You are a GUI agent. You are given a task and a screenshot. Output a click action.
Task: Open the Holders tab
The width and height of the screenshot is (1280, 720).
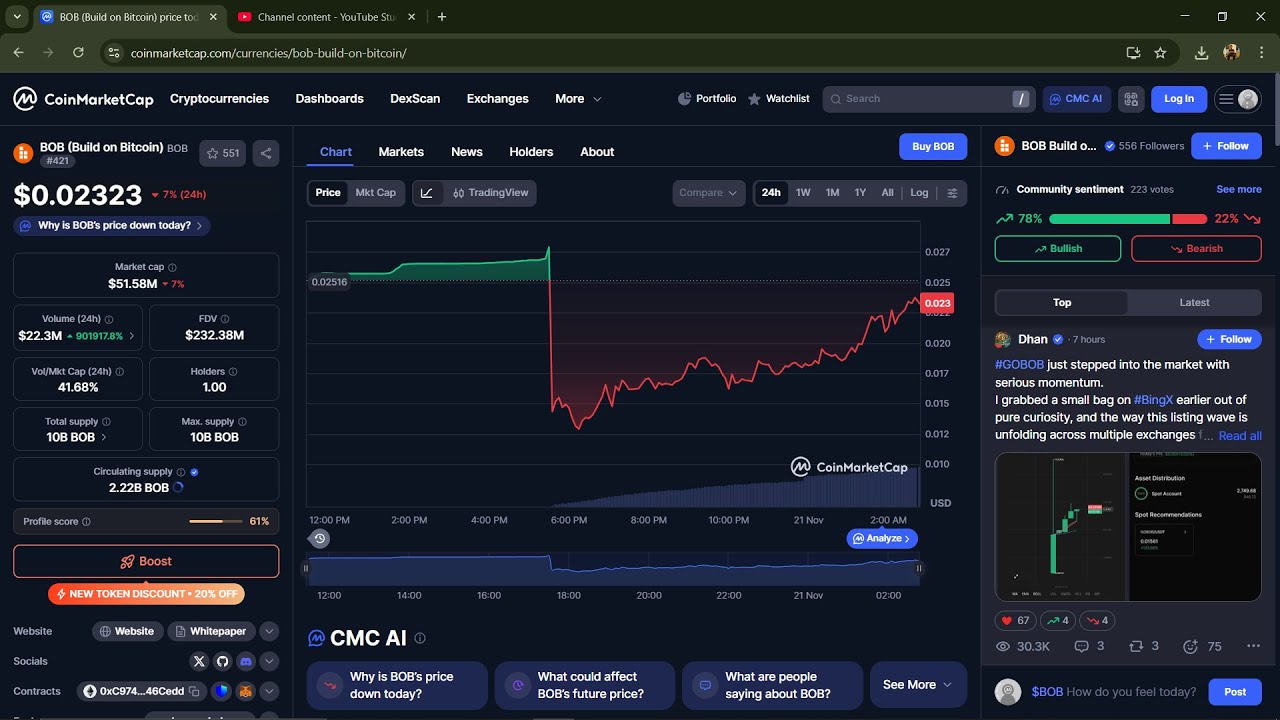531,152
